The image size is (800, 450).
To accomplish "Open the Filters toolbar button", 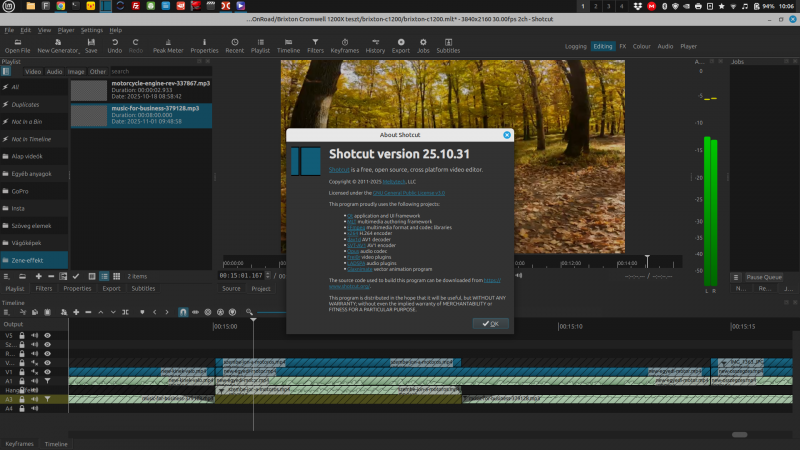I will 315,43.
